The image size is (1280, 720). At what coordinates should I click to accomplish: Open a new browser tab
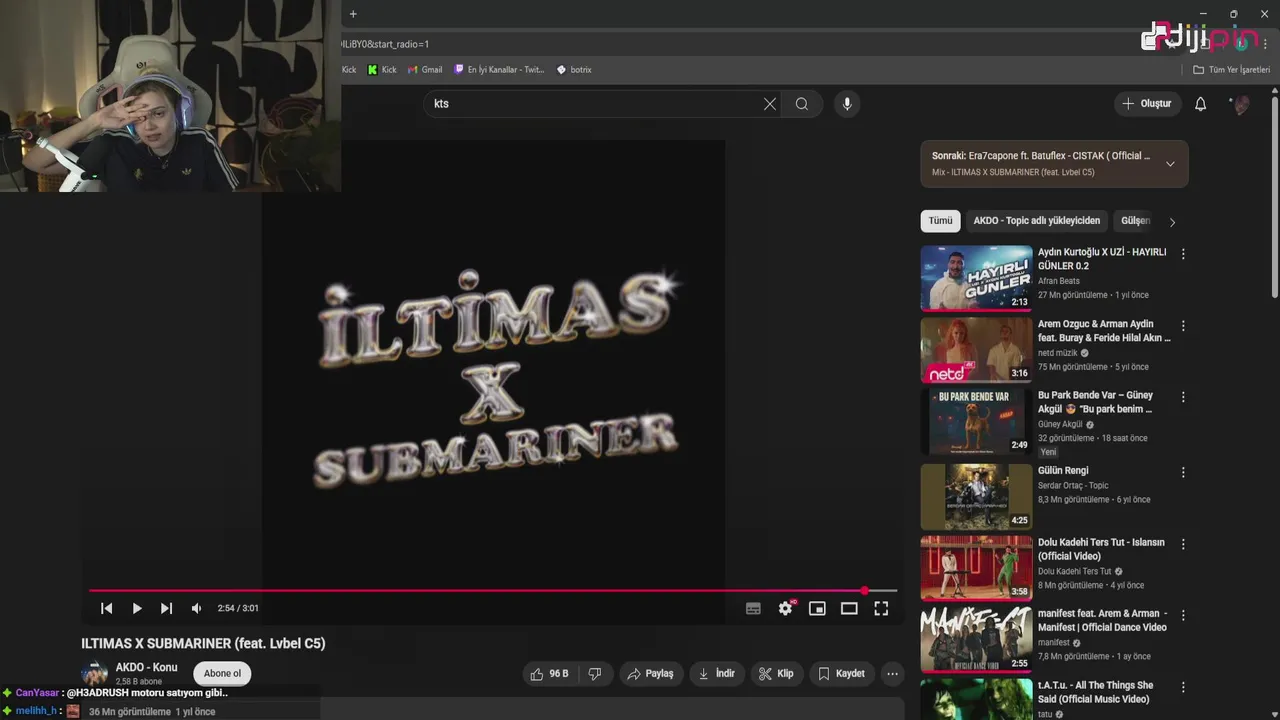point(353,14)
